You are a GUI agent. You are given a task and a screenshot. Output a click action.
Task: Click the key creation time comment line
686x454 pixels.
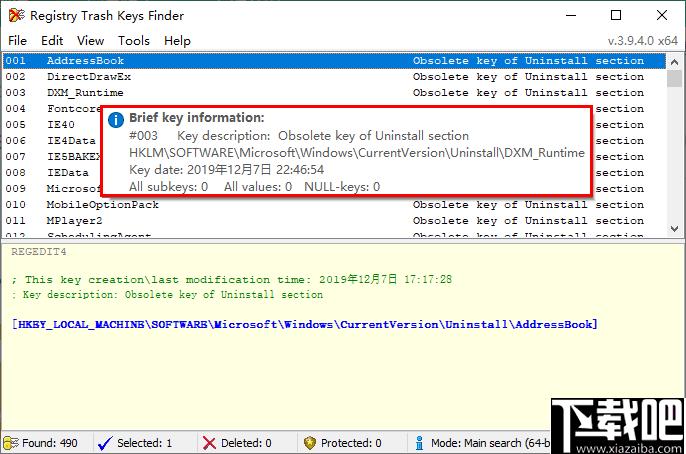[232, 279]
